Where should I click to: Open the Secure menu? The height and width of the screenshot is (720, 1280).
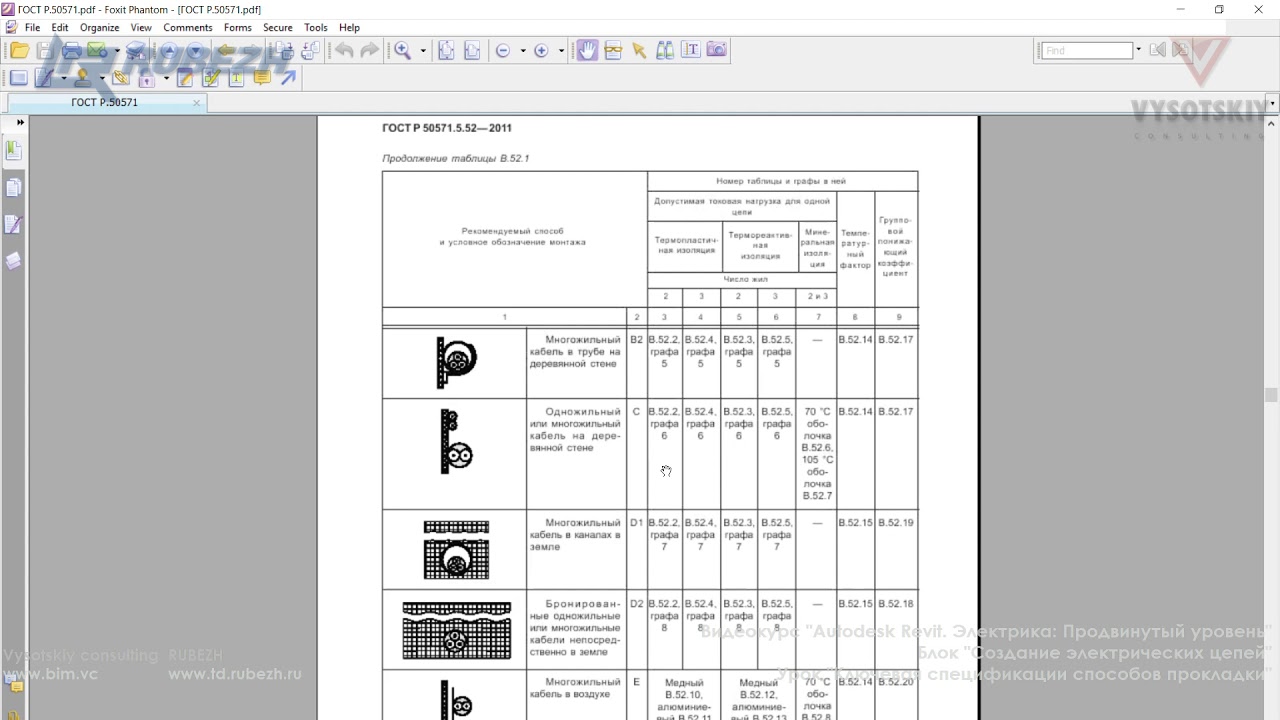tap(278, 27)
